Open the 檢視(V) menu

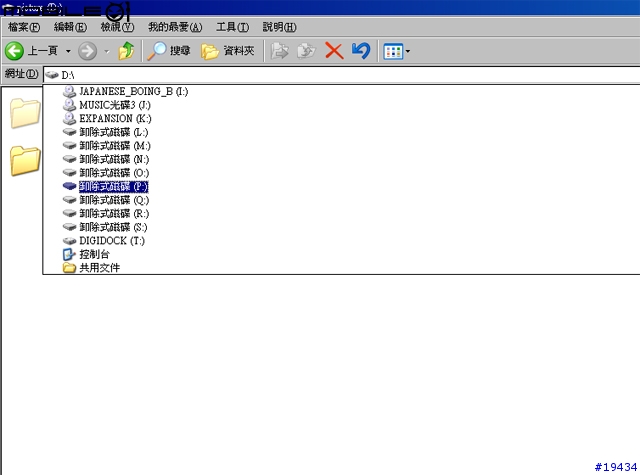117,27
